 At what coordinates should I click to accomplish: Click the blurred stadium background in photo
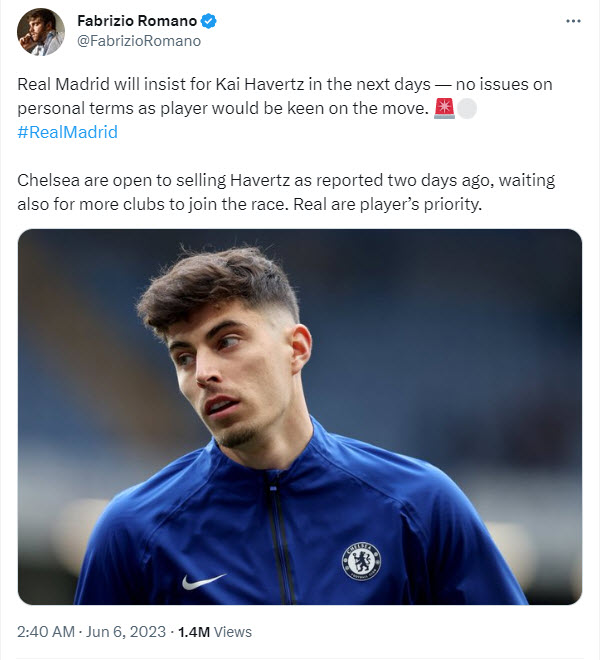(480, 320)
